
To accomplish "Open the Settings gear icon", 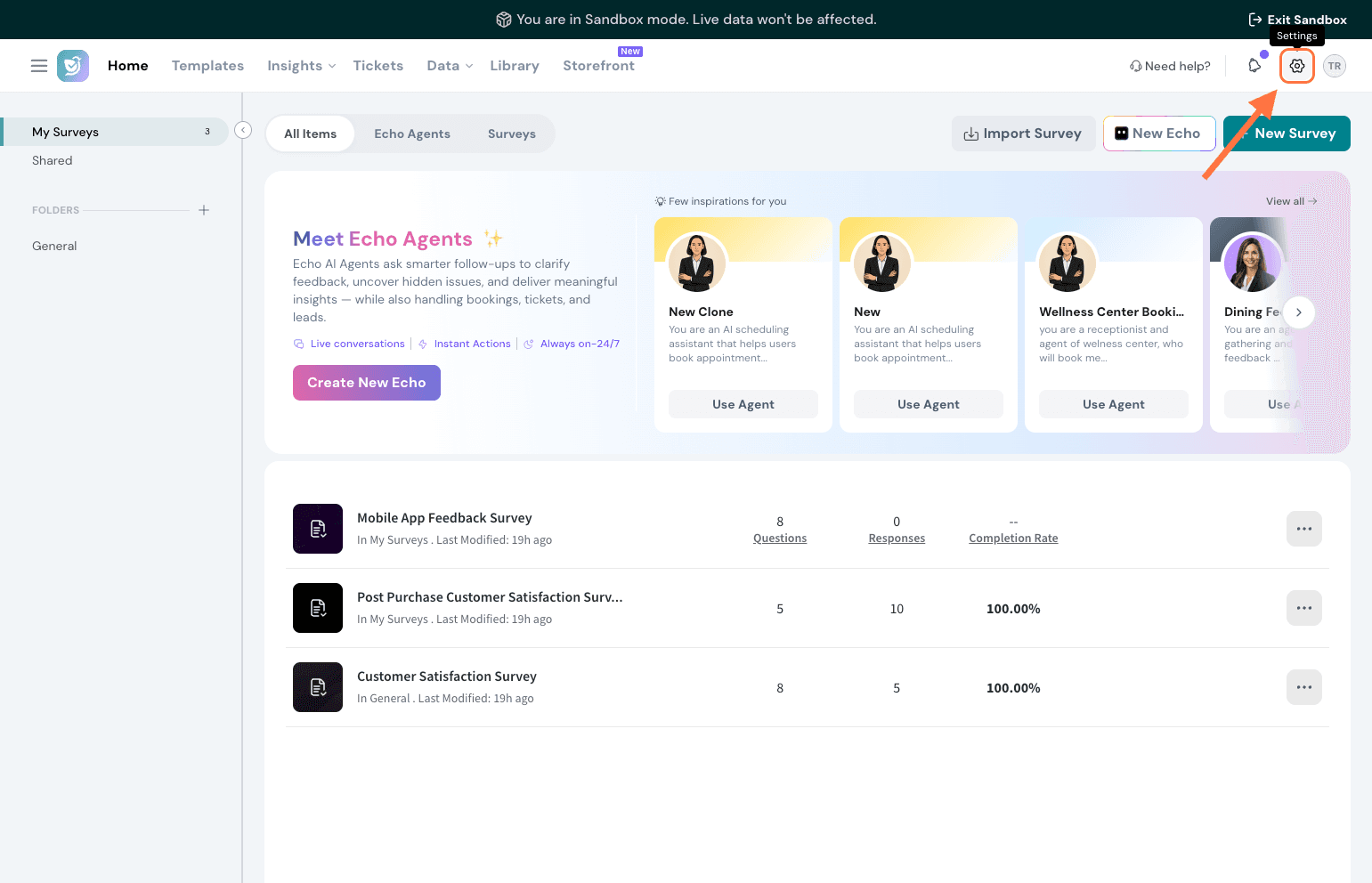I will (1296, 66).
